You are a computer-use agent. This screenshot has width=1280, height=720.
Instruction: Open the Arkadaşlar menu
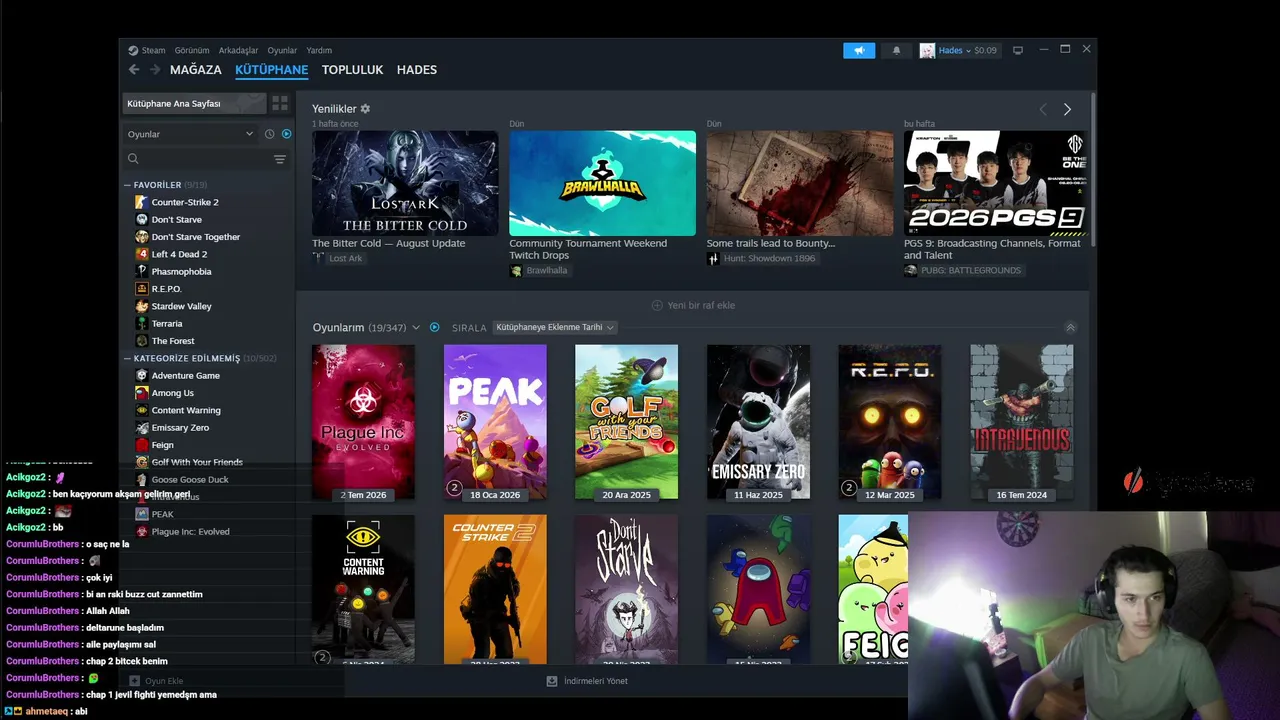[x=238, y=50]
